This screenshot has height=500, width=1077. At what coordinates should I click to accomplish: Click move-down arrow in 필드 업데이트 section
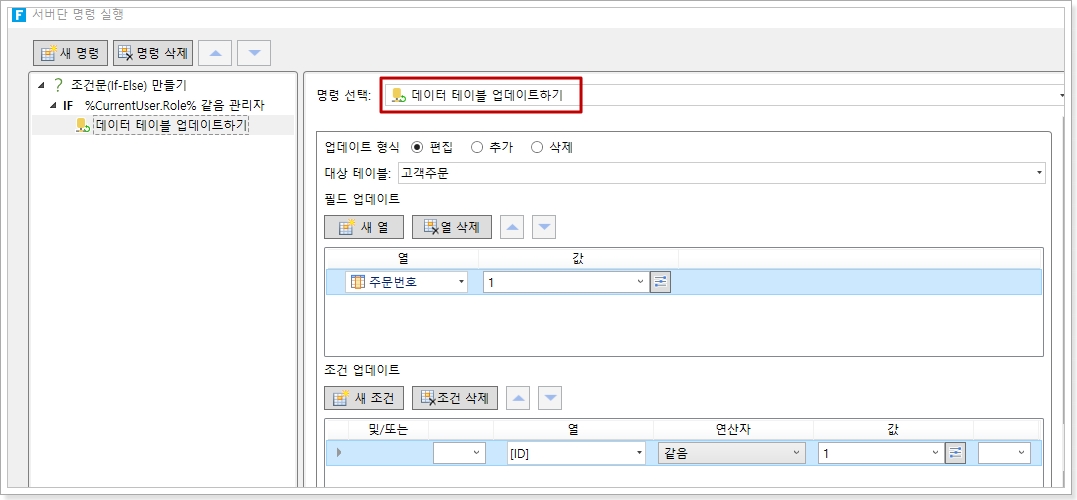click(x=544, y=227)
